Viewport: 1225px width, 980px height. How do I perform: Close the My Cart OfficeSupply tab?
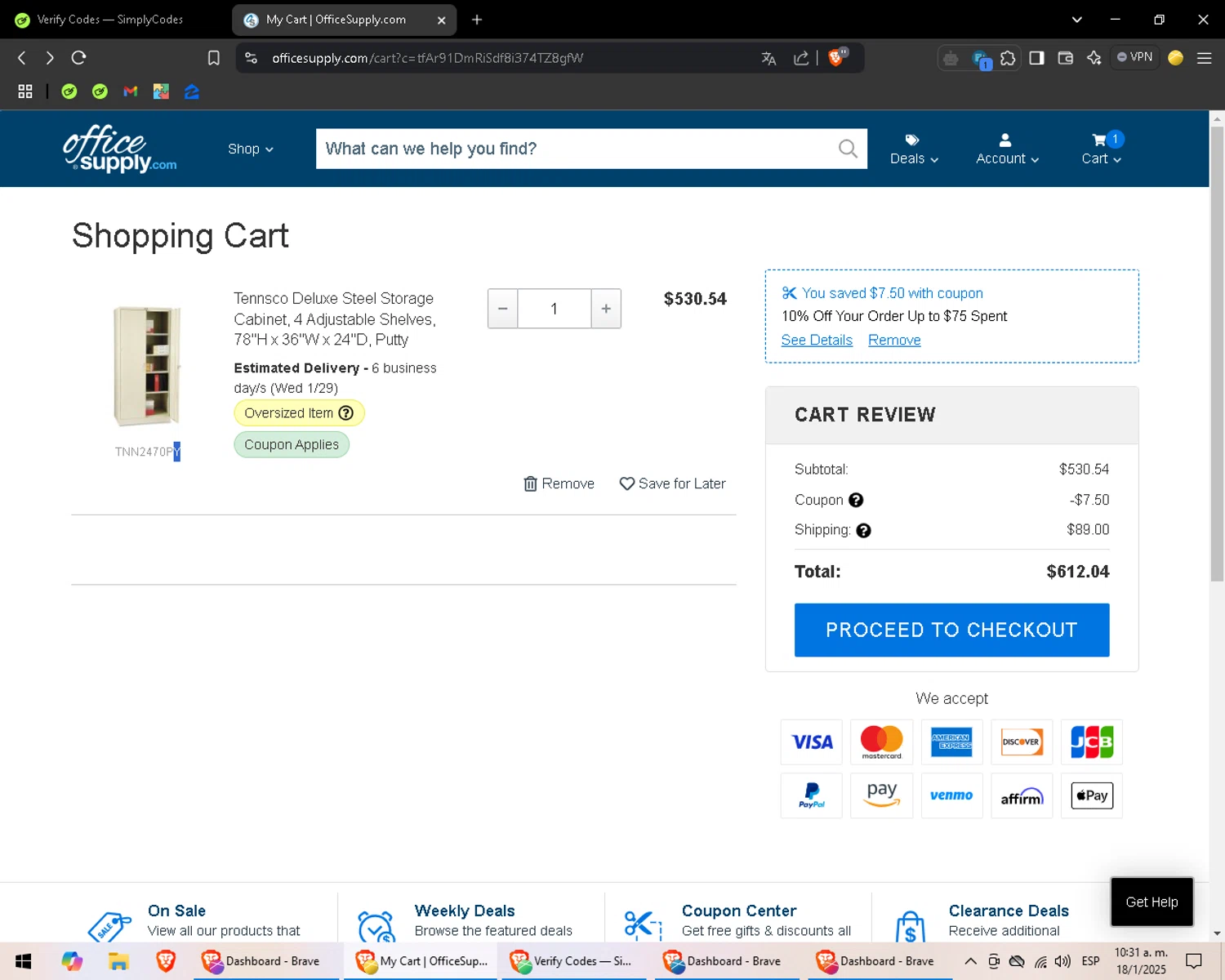[x=442, y=20]
